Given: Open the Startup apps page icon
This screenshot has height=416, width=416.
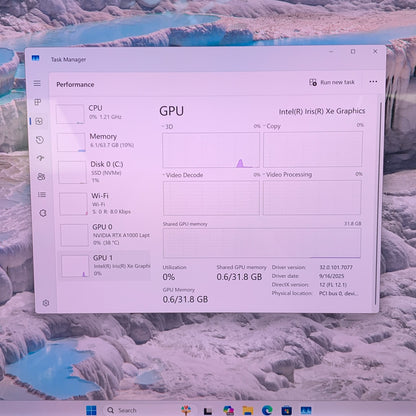Looking at the screenshot, I should pos(40,158).
